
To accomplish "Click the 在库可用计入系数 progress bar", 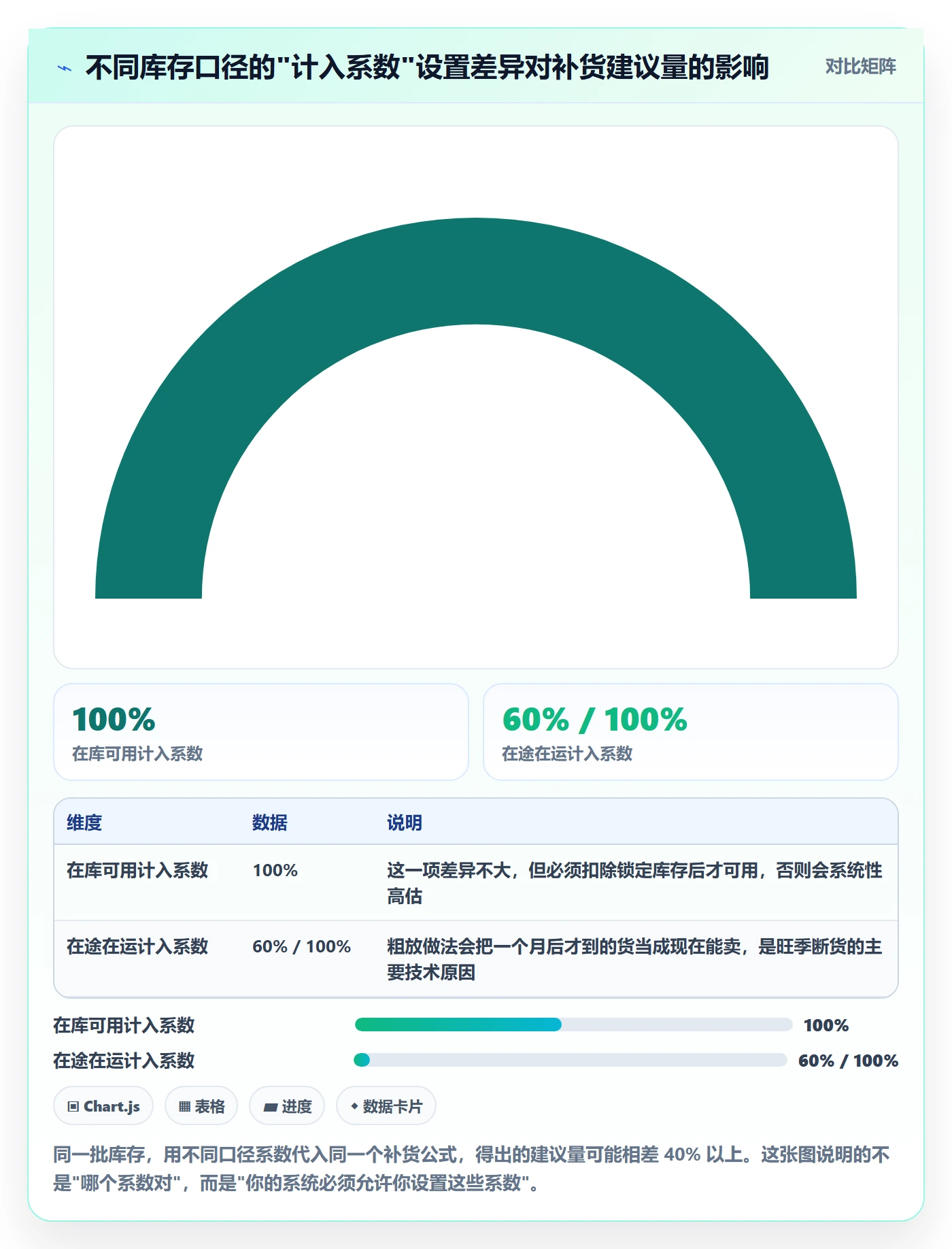I will (574, 1025).
